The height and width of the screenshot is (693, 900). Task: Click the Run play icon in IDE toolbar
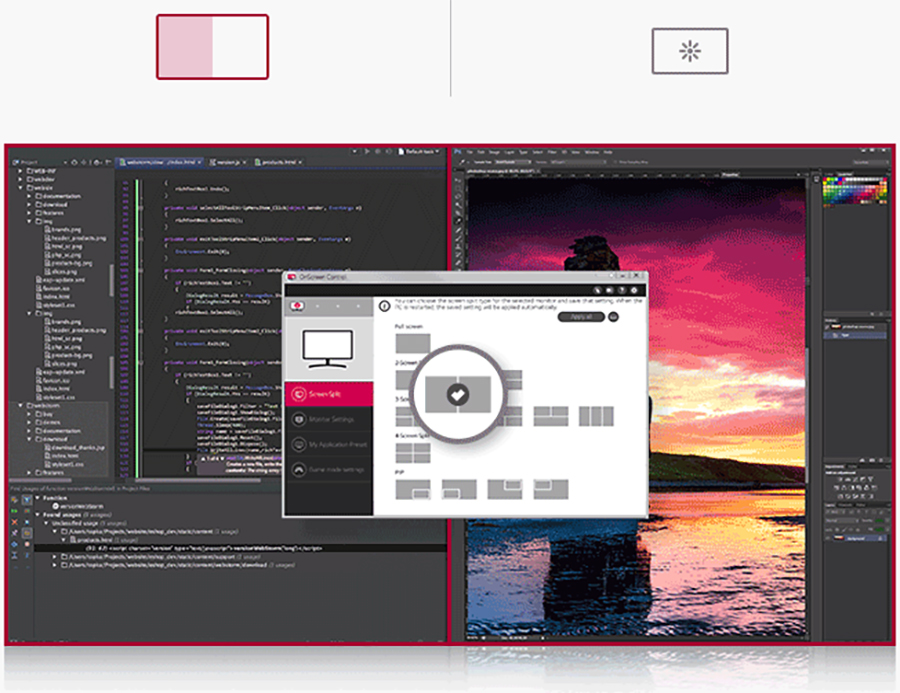point(366,152)
